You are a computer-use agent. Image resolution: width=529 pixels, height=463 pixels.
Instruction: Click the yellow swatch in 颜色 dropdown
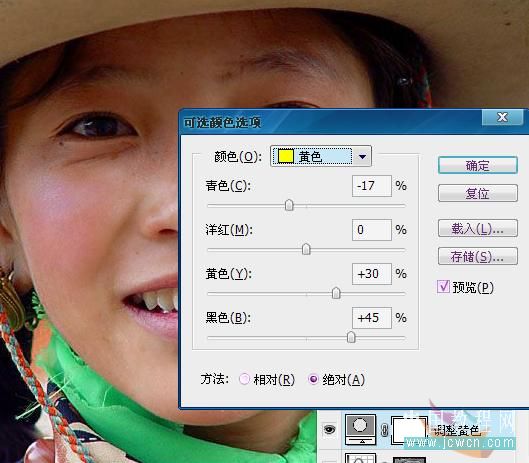coord(285,156)
